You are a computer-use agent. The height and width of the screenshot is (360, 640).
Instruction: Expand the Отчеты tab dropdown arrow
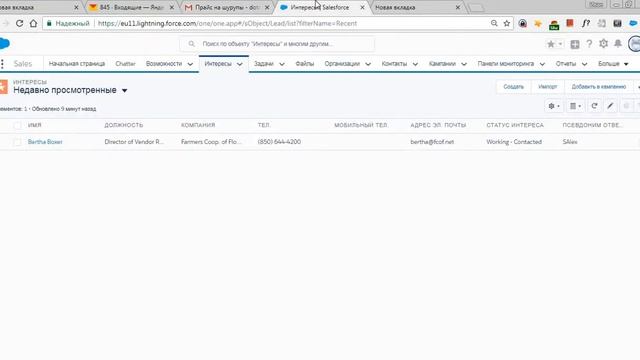tap(584, 64)
